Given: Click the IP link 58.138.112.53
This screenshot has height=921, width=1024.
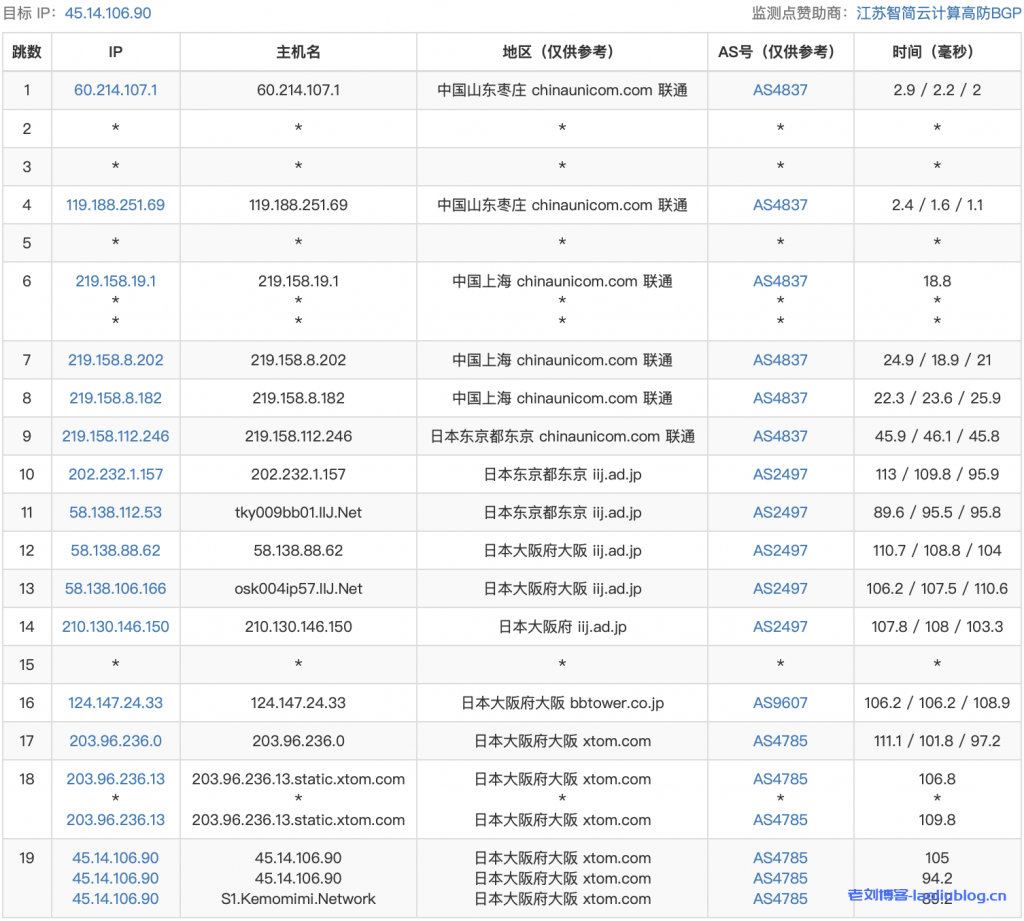Looking at the screenshot, I should click(x=115, y=512).
